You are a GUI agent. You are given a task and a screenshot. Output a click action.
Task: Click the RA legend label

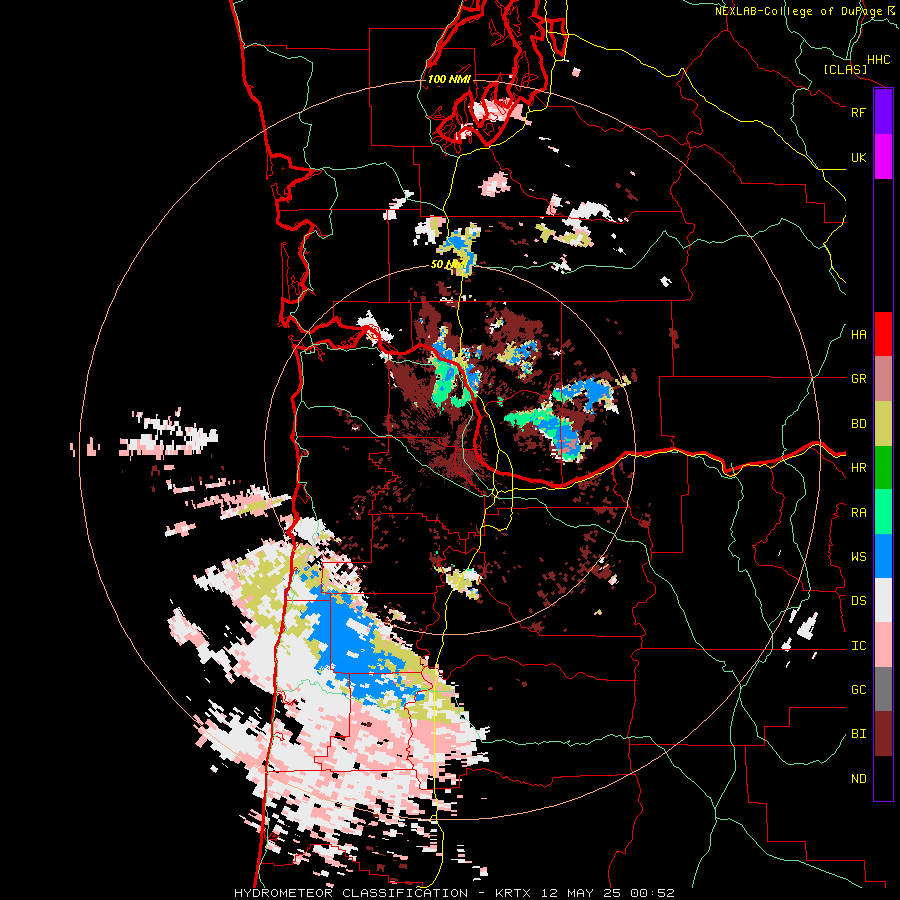(x=858, y=513)
